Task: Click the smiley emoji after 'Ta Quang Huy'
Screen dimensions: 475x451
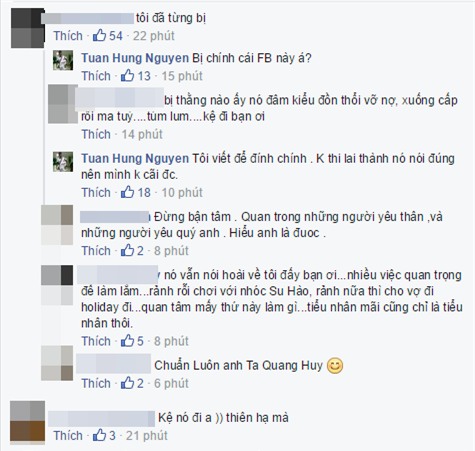Action: (335, 366)
